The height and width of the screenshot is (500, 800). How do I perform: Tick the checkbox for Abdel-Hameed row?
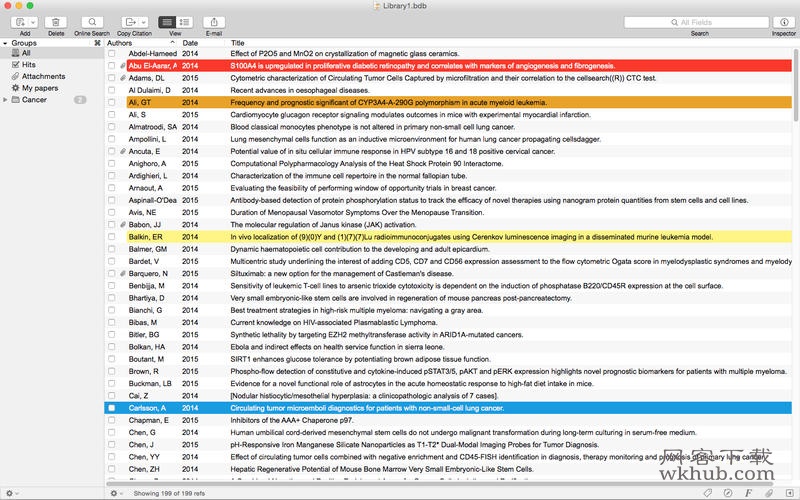(111, 54)
